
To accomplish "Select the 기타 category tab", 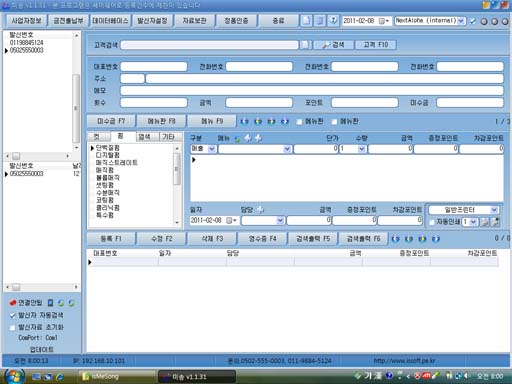I will (x=168, y=137).
